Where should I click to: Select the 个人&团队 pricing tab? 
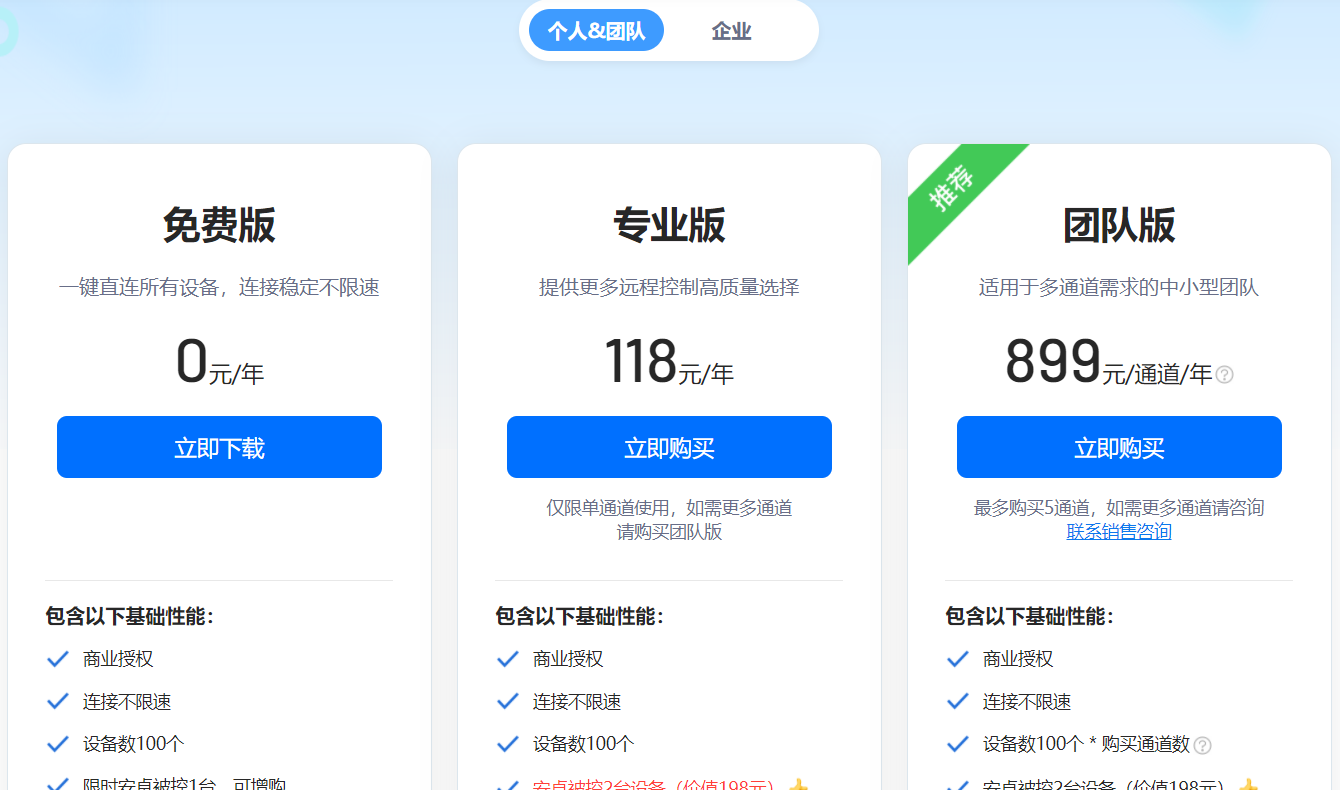tap(596, 31)
